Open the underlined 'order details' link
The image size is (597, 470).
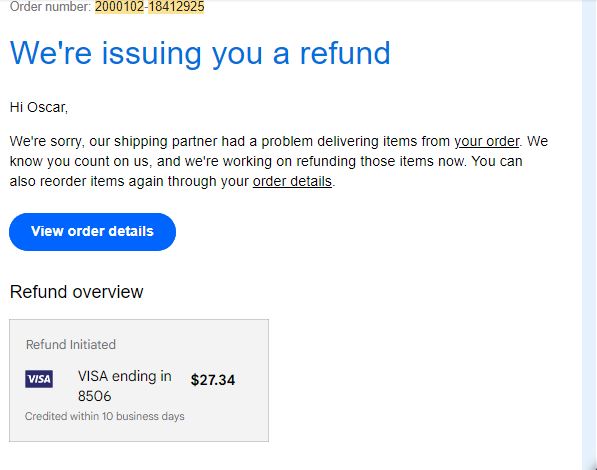click(292, 181)
